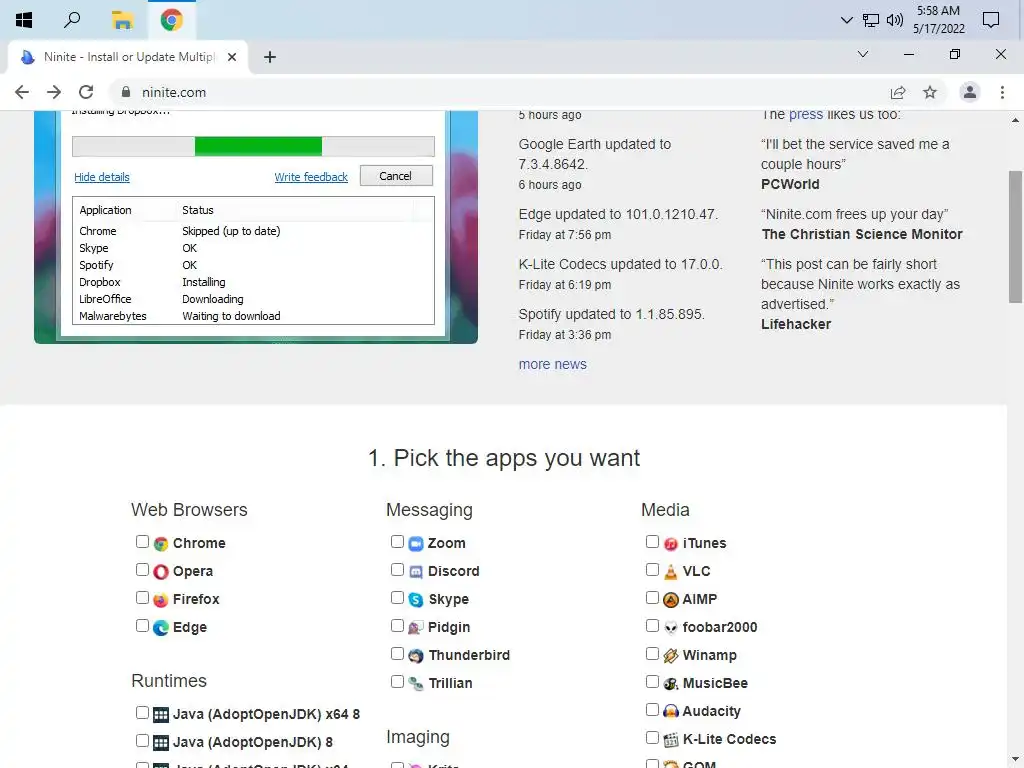The image size is (1024, 768).
Task: Click the Discord app icon
Action: coord(416,571)
